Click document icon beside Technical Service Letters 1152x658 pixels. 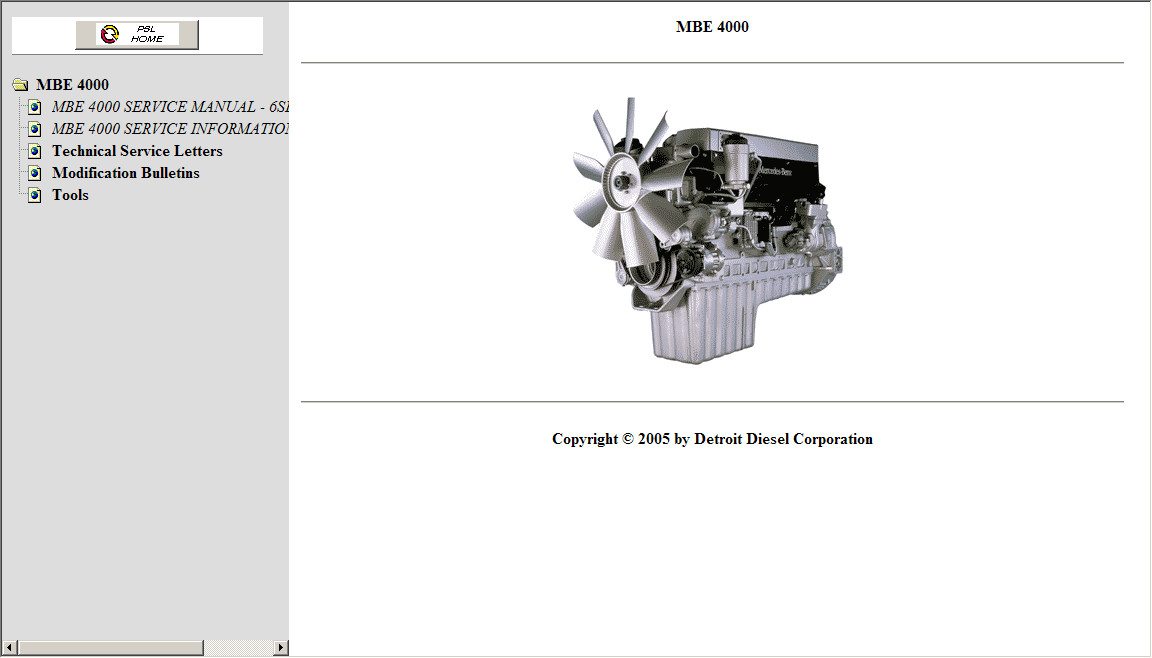coord(35,151)
